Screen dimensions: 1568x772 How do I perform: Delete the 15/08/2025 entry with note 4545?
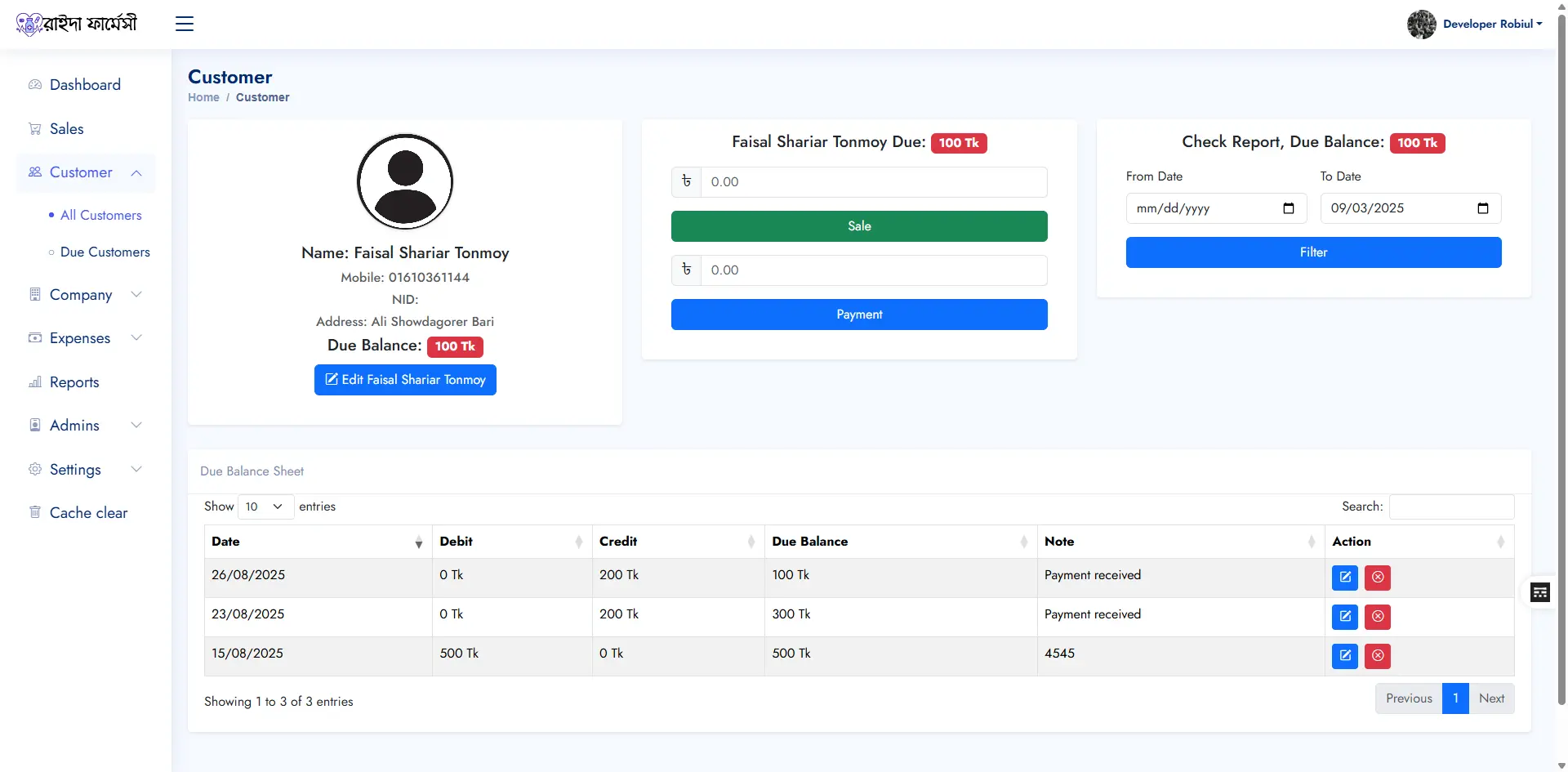(x=1378, y=656)
